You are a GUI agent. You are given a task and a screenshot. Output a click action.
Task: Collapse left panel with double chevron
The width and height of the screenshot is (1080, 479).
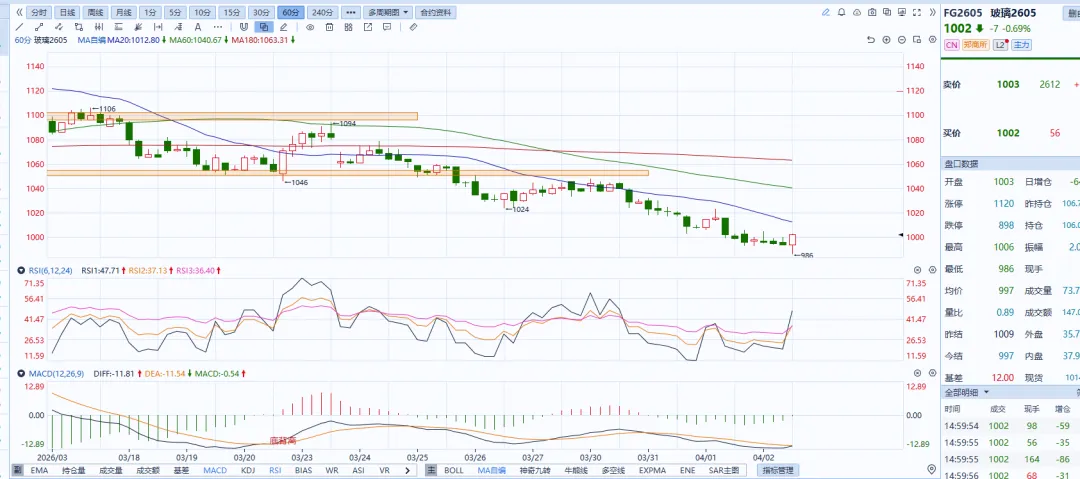(19, 12)
